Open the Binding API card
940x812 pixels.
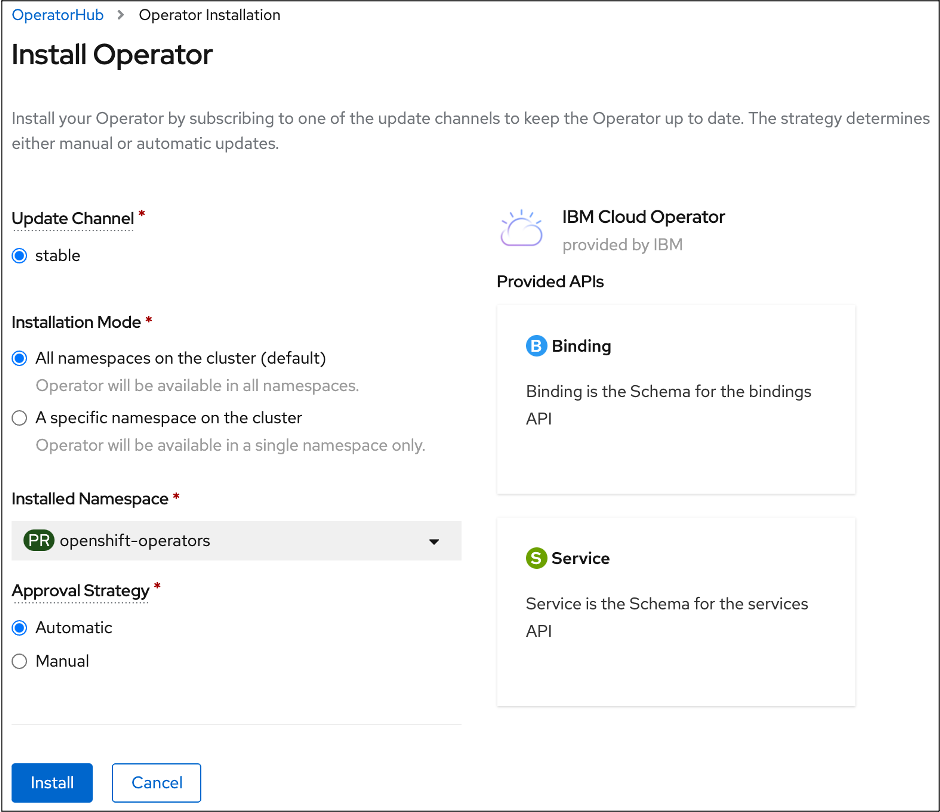click(676, 399)
